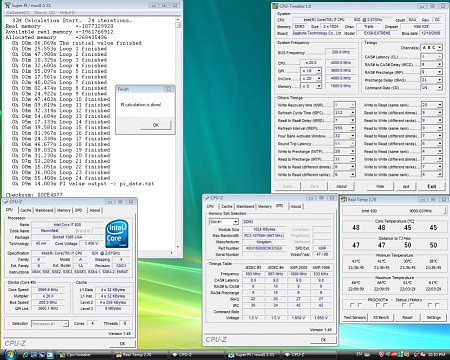Click the Hide button in CPU-Tweaker
Screen dimensions: 450x360
[x=380, y=186]
